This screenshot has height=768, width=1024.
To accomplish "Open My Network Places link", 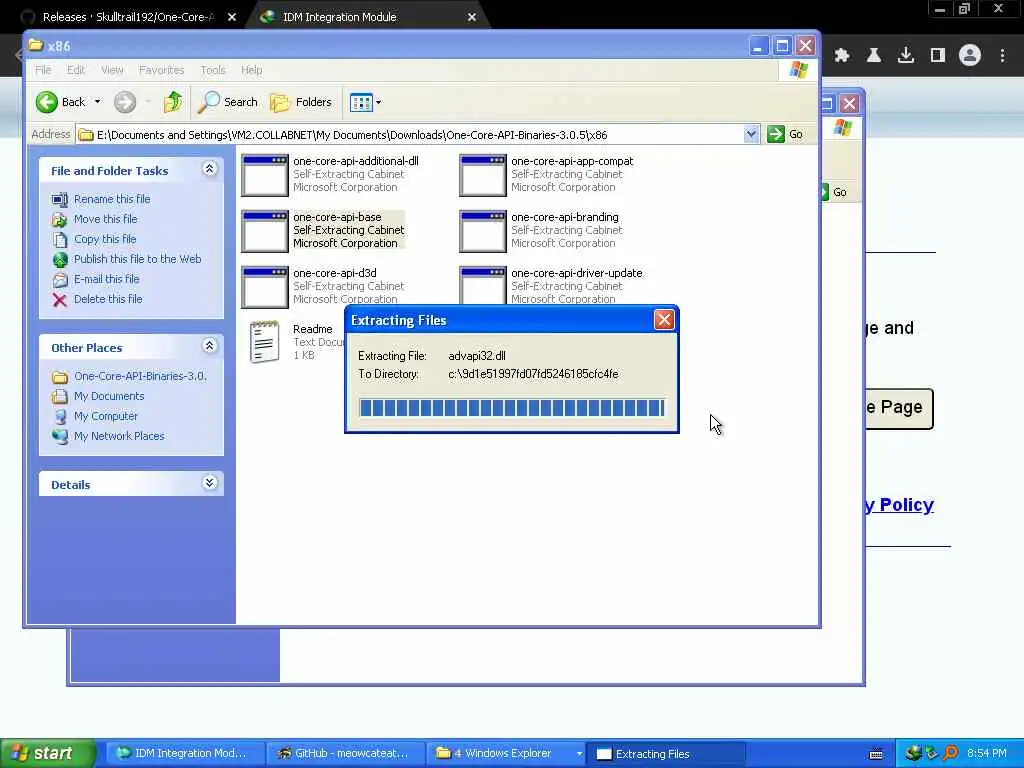I will (x=119, y=436).
